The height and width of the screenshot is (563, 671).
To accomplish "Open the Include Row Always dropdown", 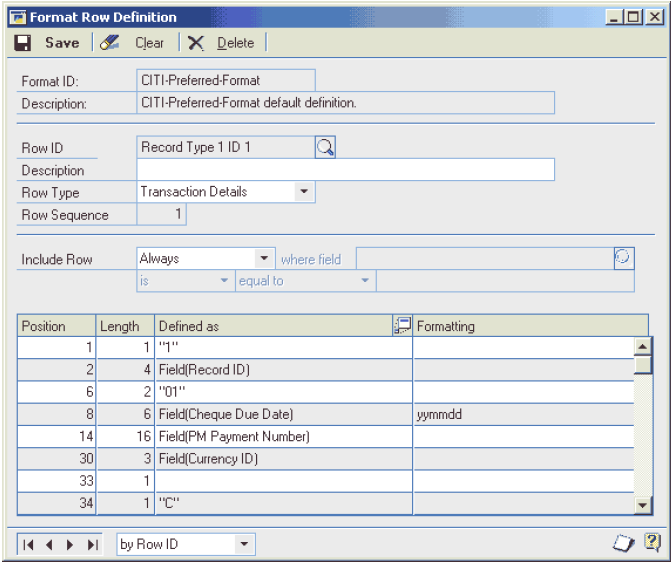I will point(264,258).
